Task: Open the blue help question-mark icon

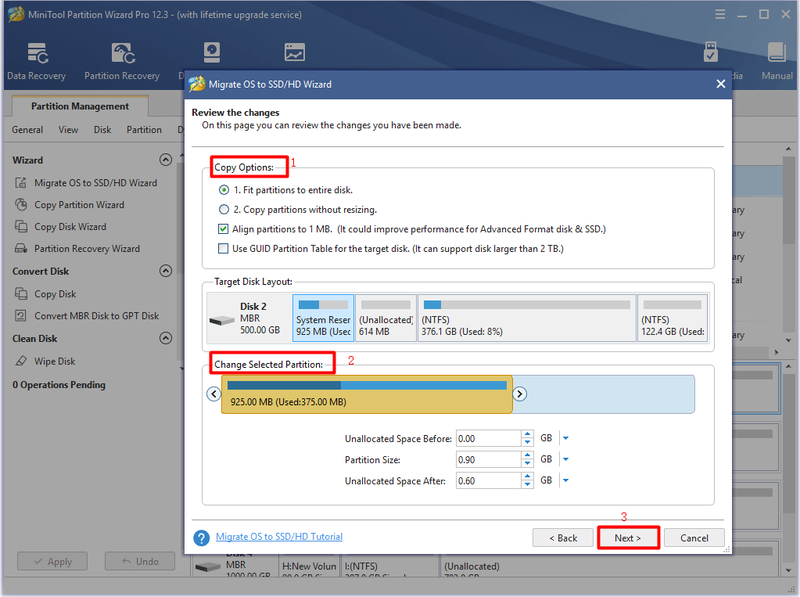Action: pos(202,538)
